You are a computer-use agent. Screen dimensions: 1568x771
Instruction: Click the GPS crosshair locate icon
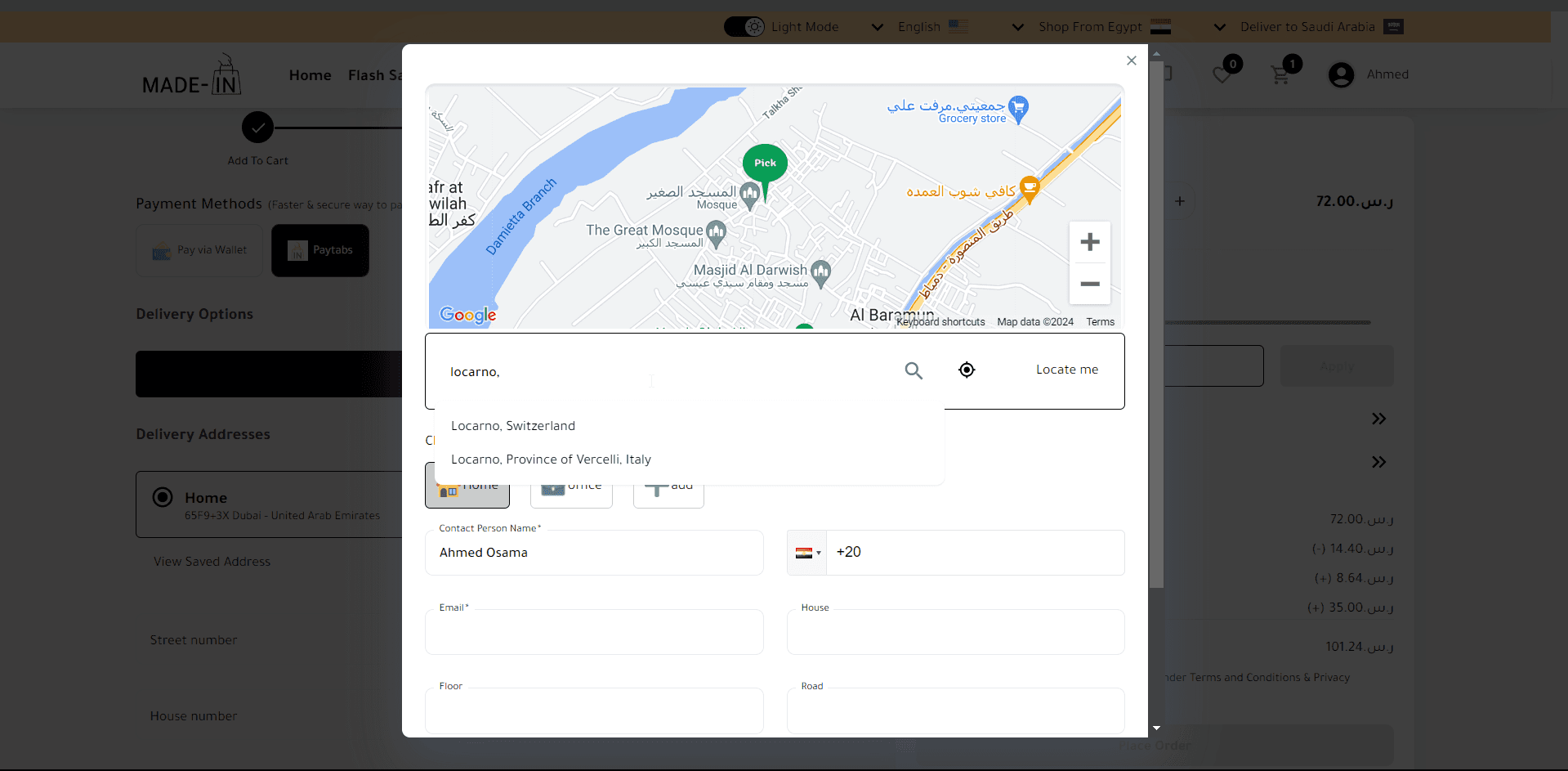967,370
